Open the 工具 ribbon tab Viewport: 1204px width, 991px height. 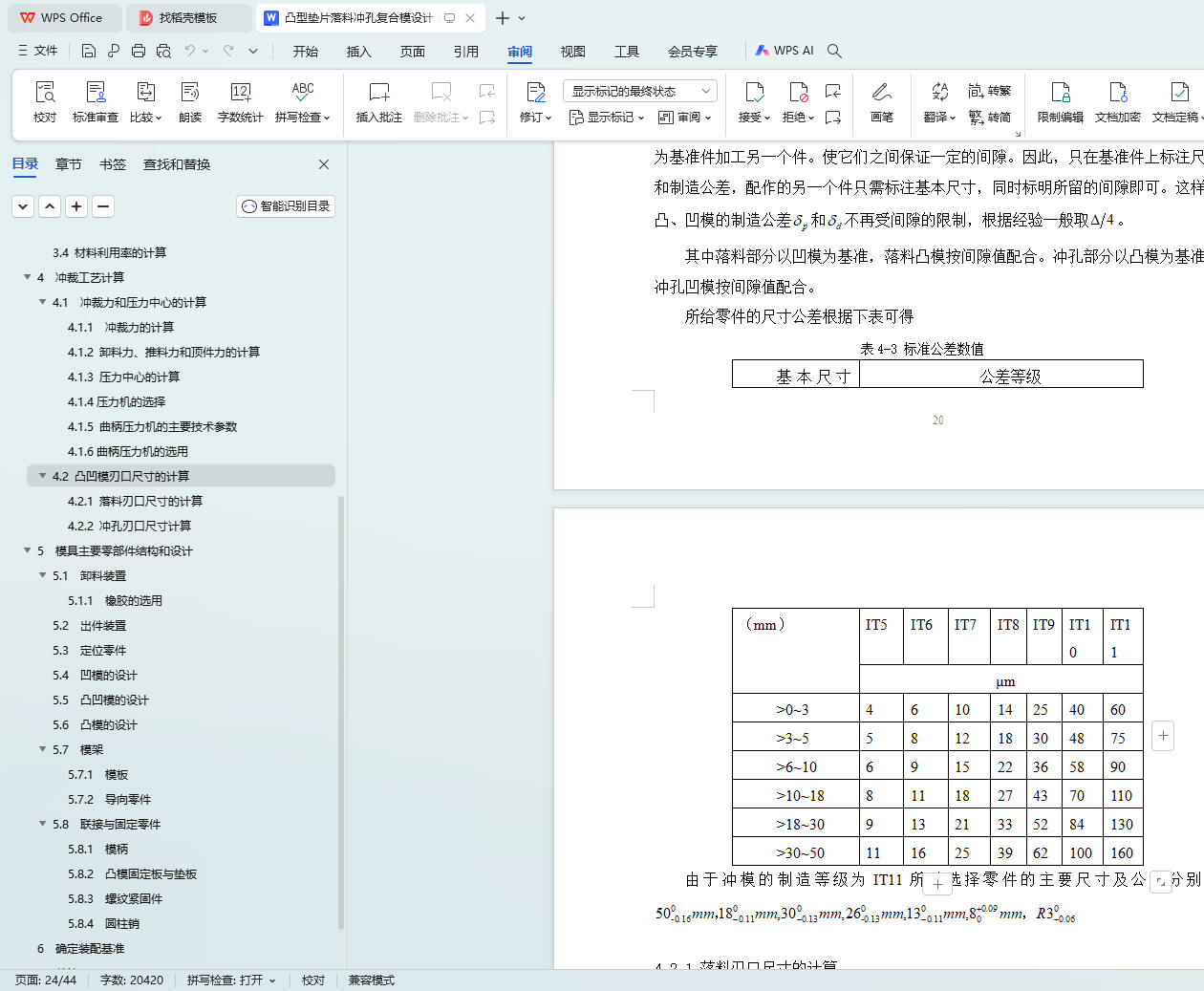click(627, 51)
